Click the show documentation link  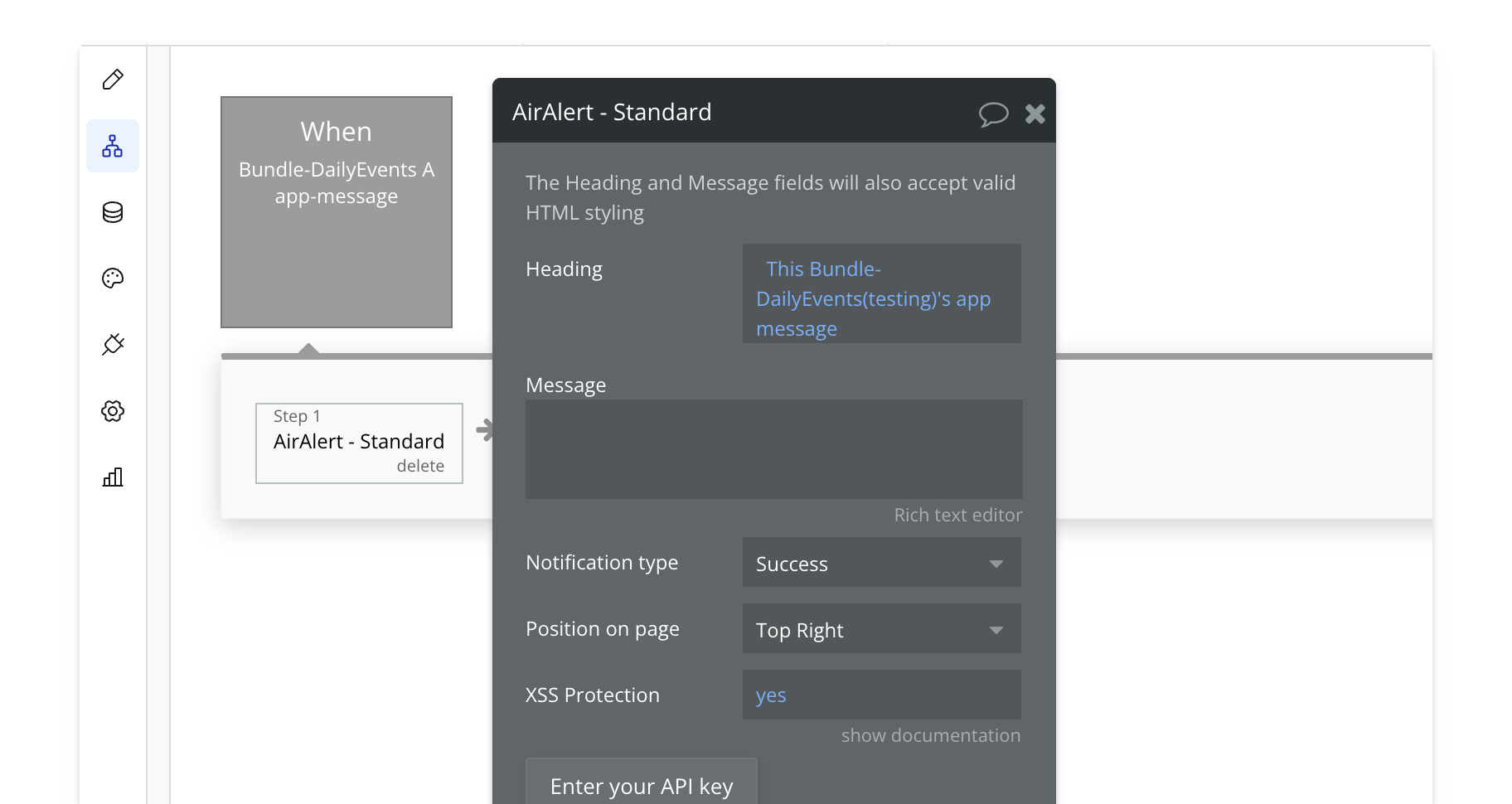931,735
